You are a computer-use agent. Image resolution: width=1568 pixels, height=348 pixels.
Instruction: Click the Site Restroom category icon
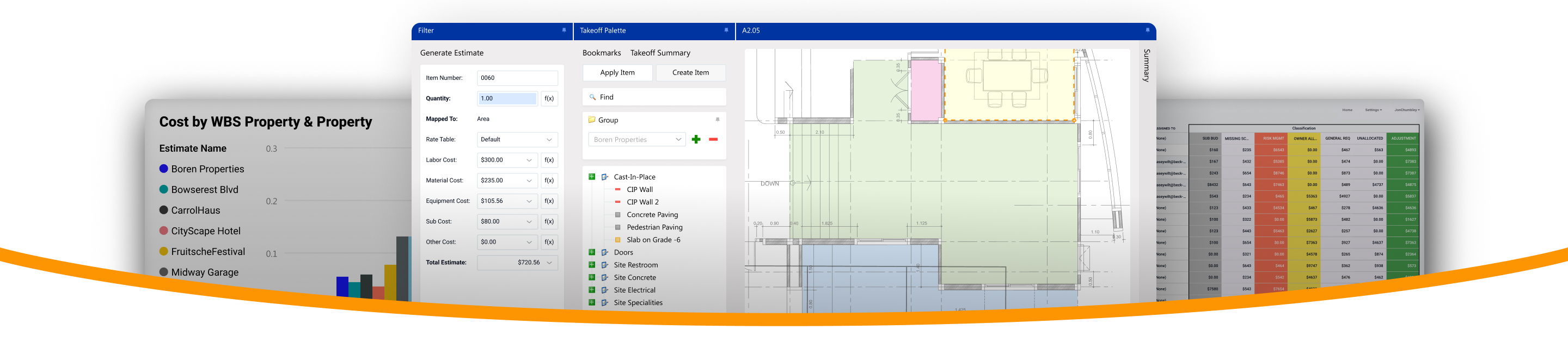point(605,265)
